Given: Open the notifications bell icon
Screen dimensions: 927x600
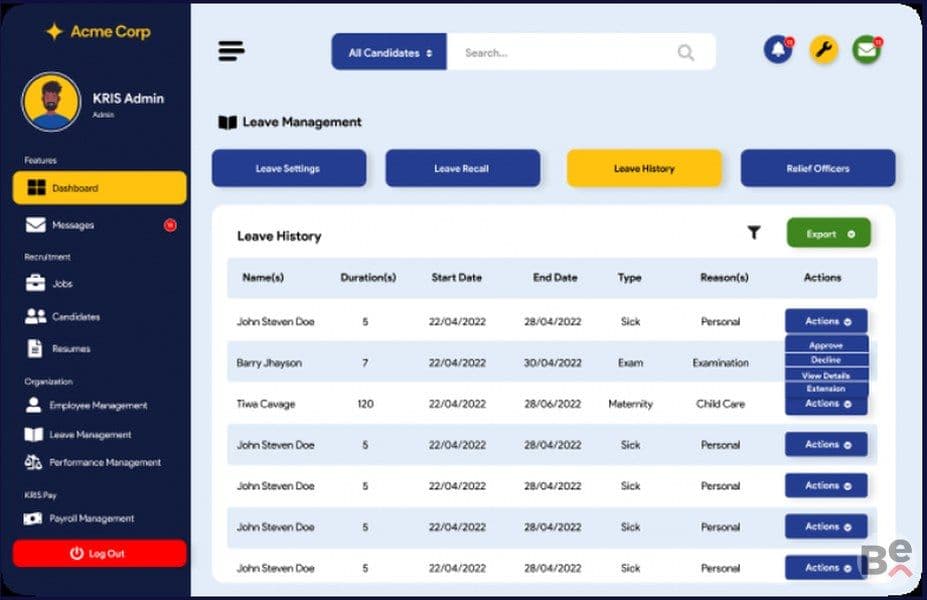Looking at the screenshot, I should (x=779, y=50).
